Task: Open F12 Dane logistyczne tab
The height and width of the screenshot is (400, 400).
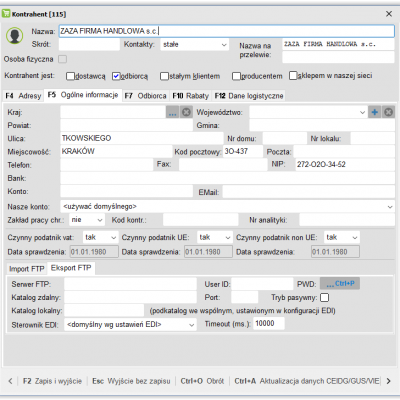Action: click(249, 96)
